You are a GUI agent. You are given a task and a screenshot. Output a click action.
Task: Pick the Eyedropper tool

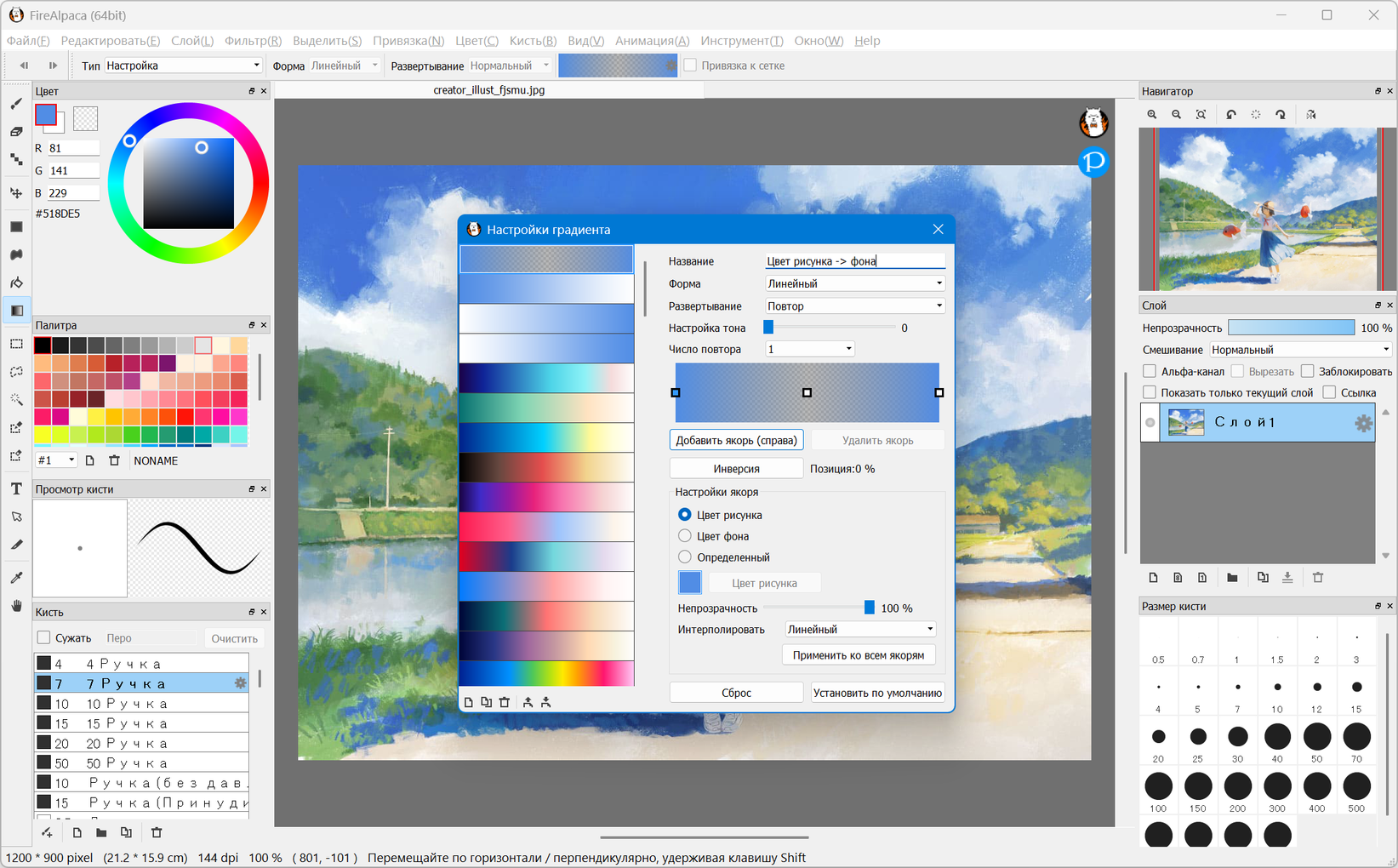16,578
